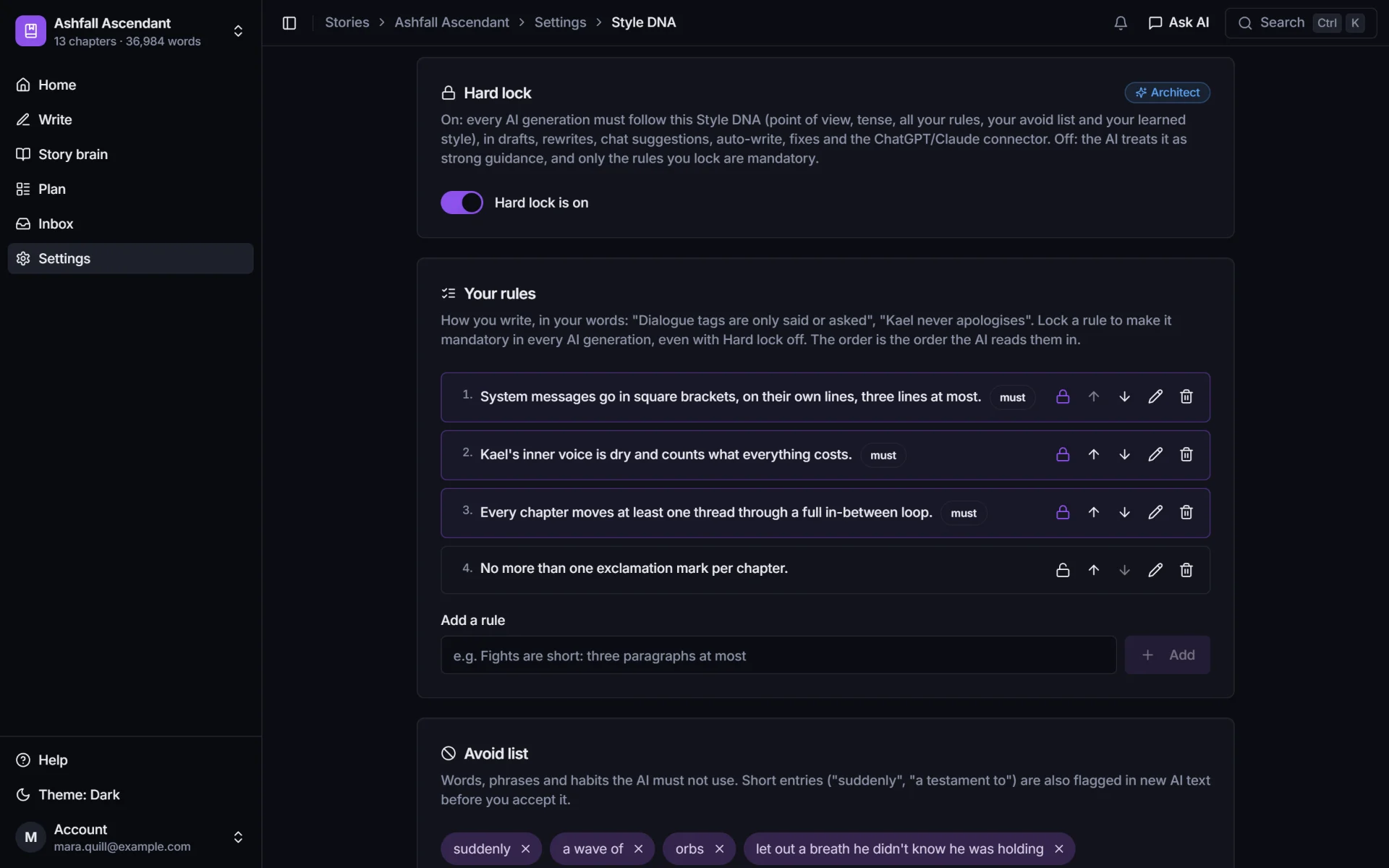
Task: Move Kael's inner voice rule down
Action: [1124, 454]
